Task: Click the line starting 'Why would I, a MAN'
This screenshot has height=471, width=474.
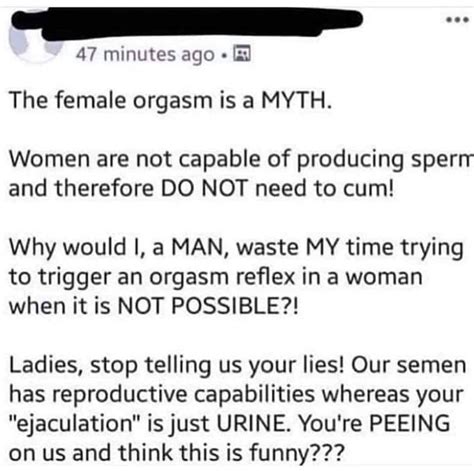Action: pos(236,248)
